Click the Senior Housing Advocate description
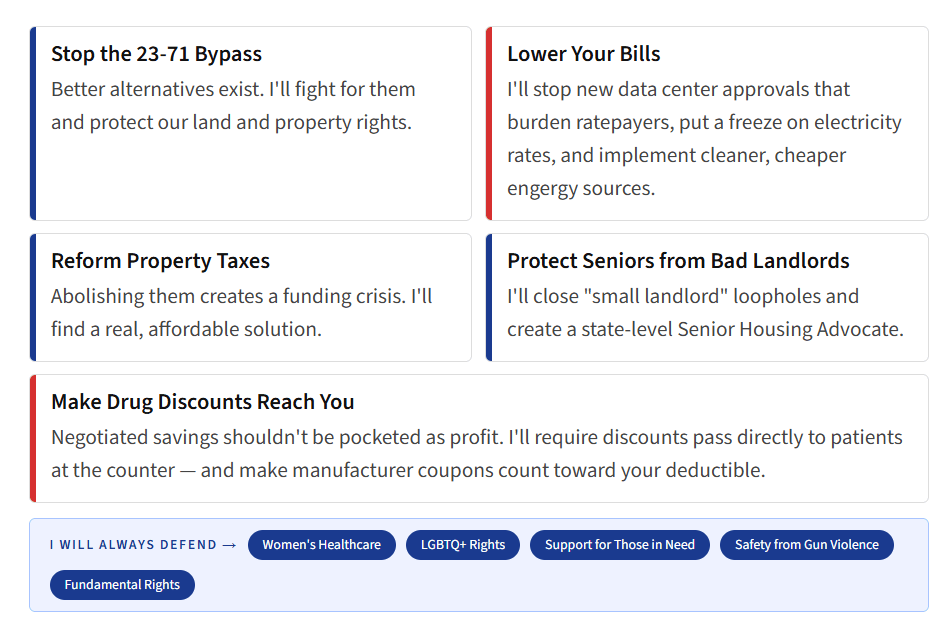This screenshot has height=637, width=950. [x=705, y=313]
